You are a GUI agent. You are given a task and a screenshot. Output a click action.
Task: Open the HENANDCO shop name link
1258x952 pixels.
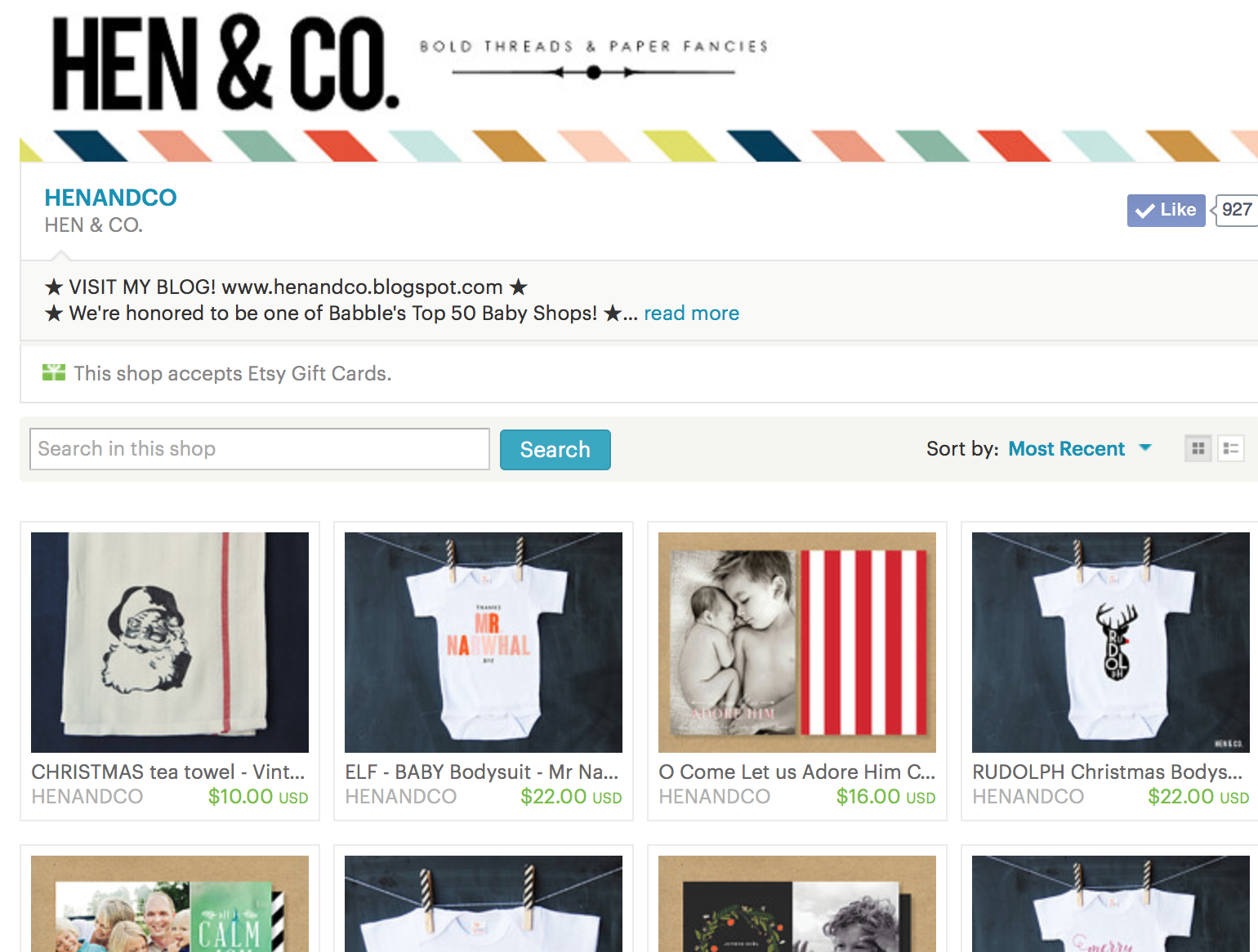pyautogui.click(x=110, y=198)
